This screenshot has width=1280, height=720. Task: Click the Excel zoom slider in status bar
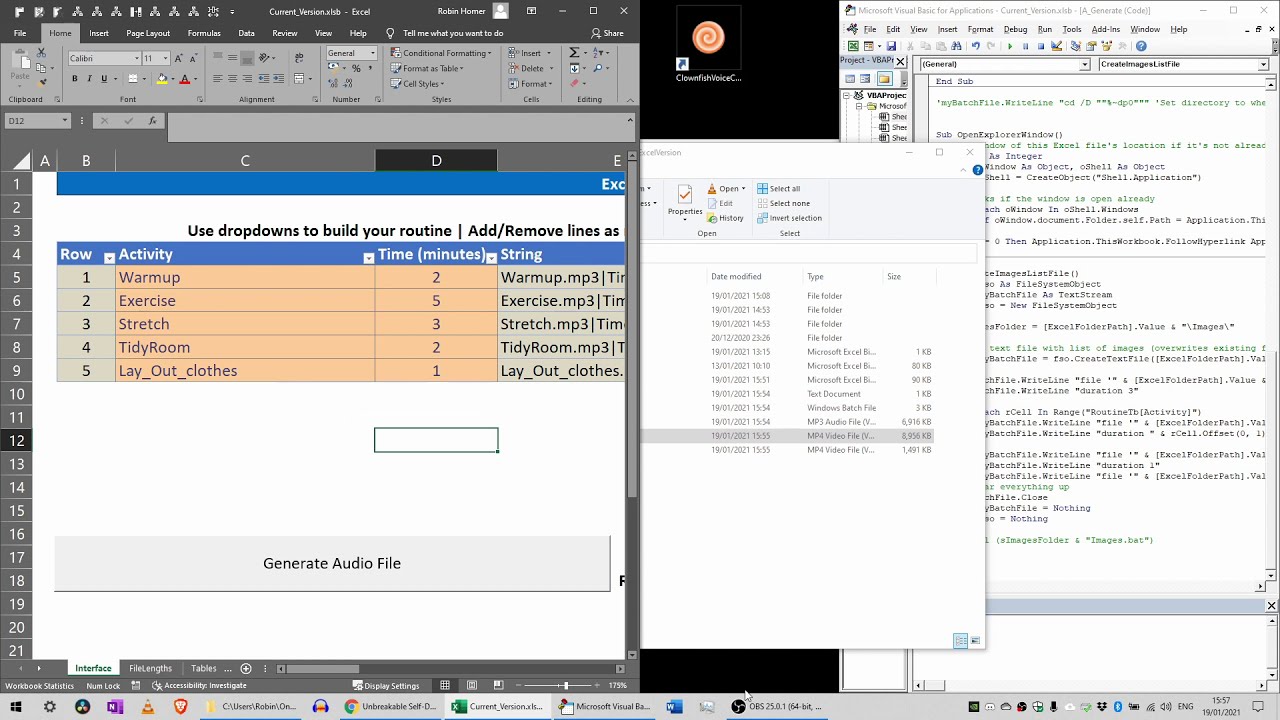pos(565,685)
